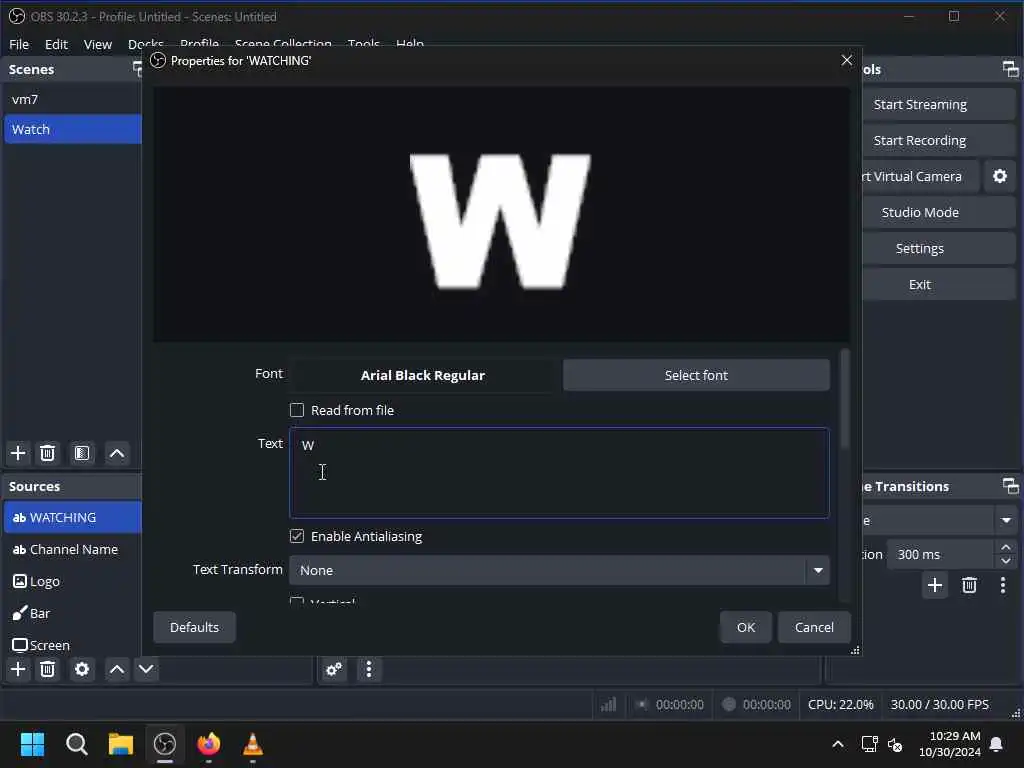Move scene up with arrow icon
The image size is (1024, 768).
117,453
